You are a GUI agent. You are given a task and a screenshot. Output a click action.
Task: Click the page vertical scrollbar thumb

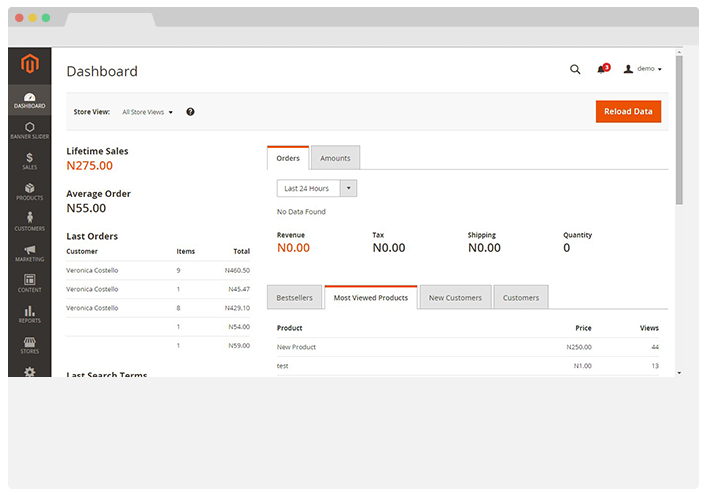pyautogui.click(x=679, y=129)
